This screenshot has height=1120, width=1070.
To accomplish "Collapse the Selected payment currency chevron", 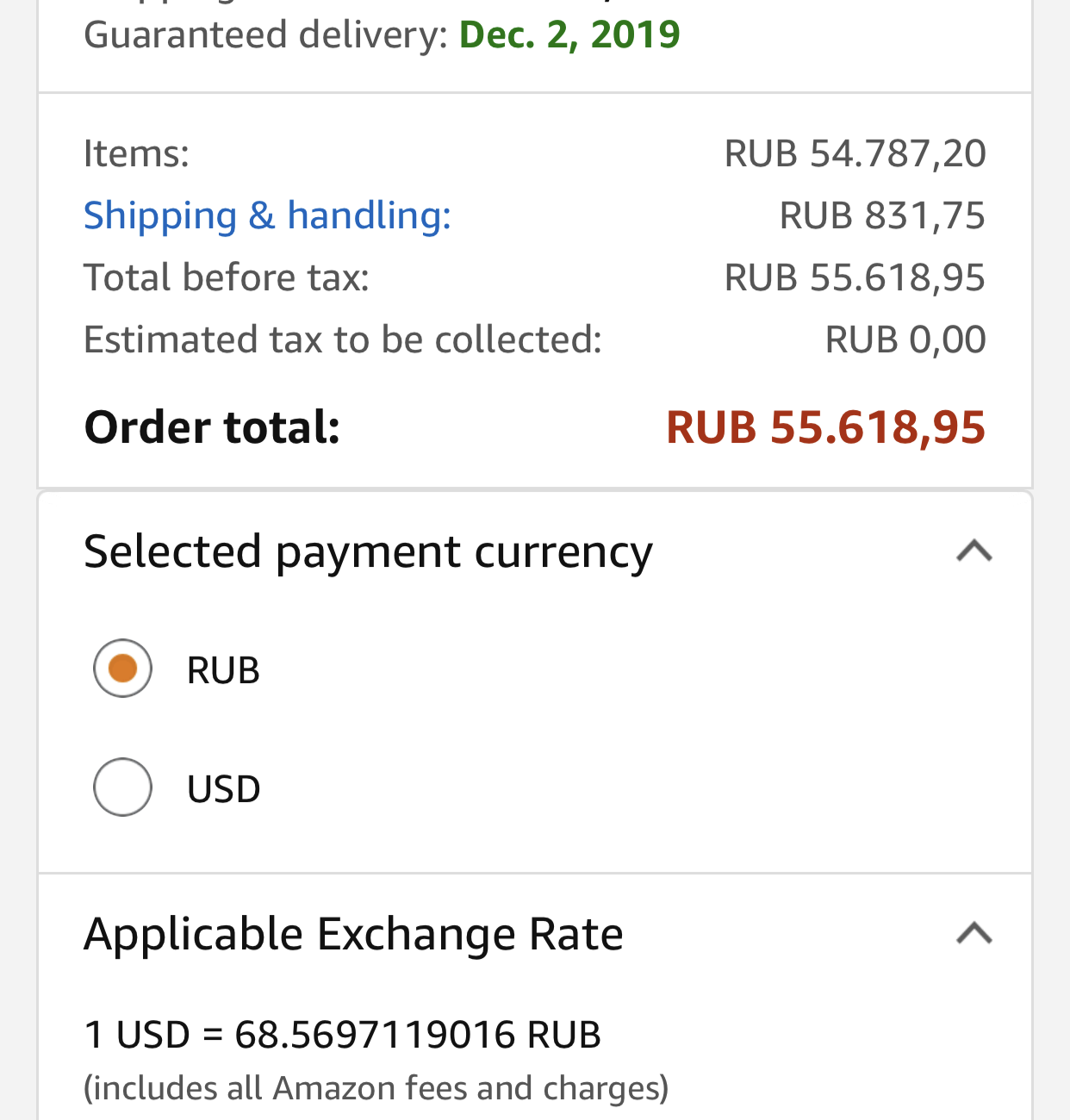I will pyautogui.click(x=974, y=551).
